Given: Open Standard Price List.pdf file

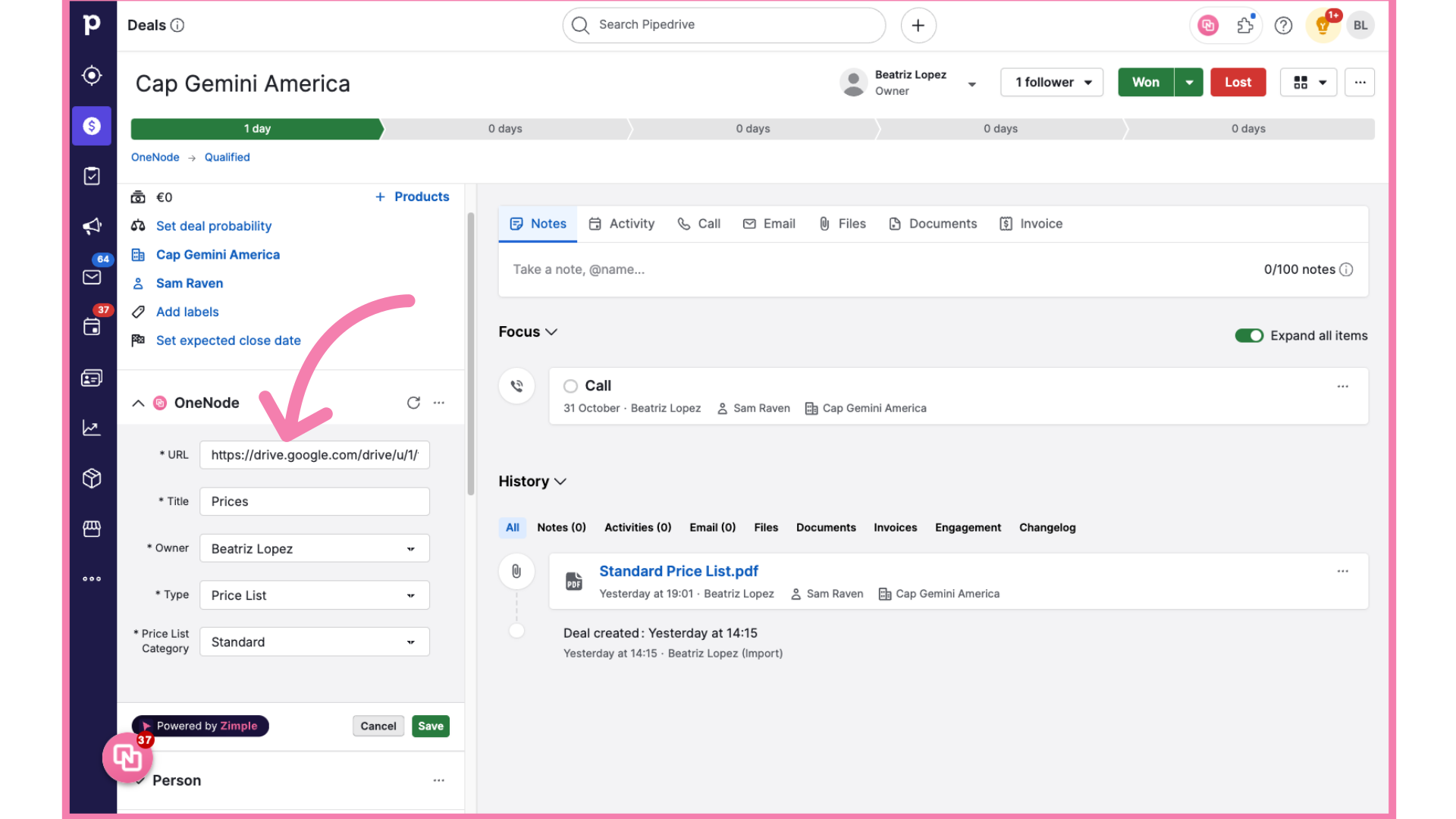Looking at the screenshot, I should 678,571.
